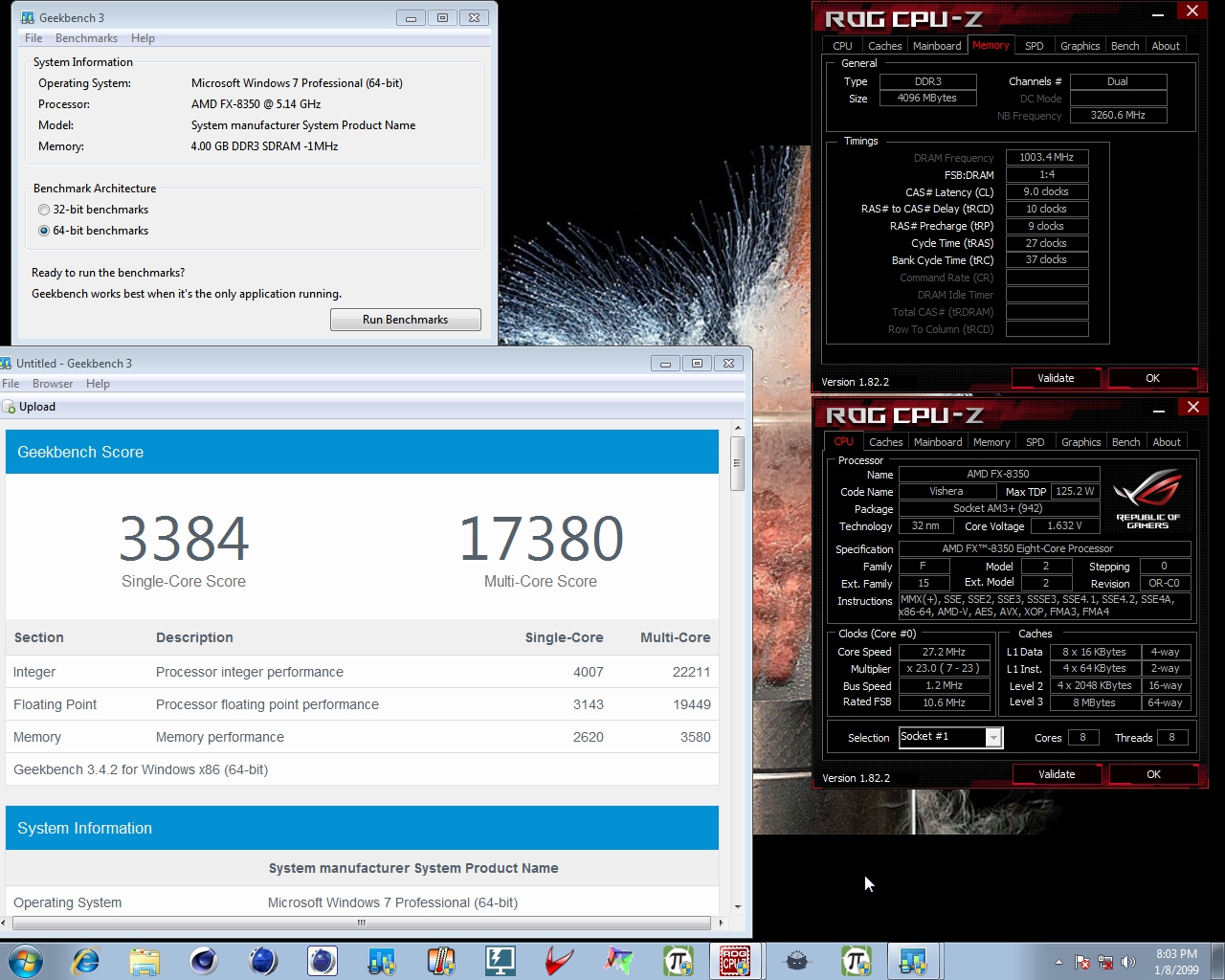Select 32-bit benchmarks radio button
The width and height of the screenshot is (1225, 980).
pos(43,210)
